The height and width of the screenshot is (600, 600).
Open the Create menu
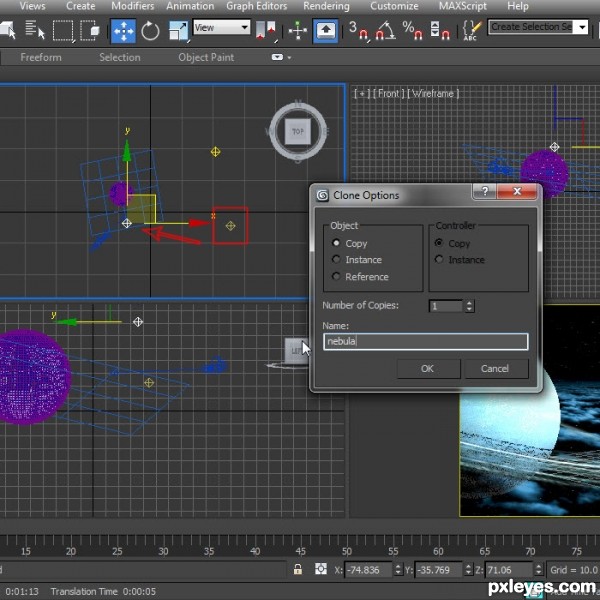(x=80, y=6)
